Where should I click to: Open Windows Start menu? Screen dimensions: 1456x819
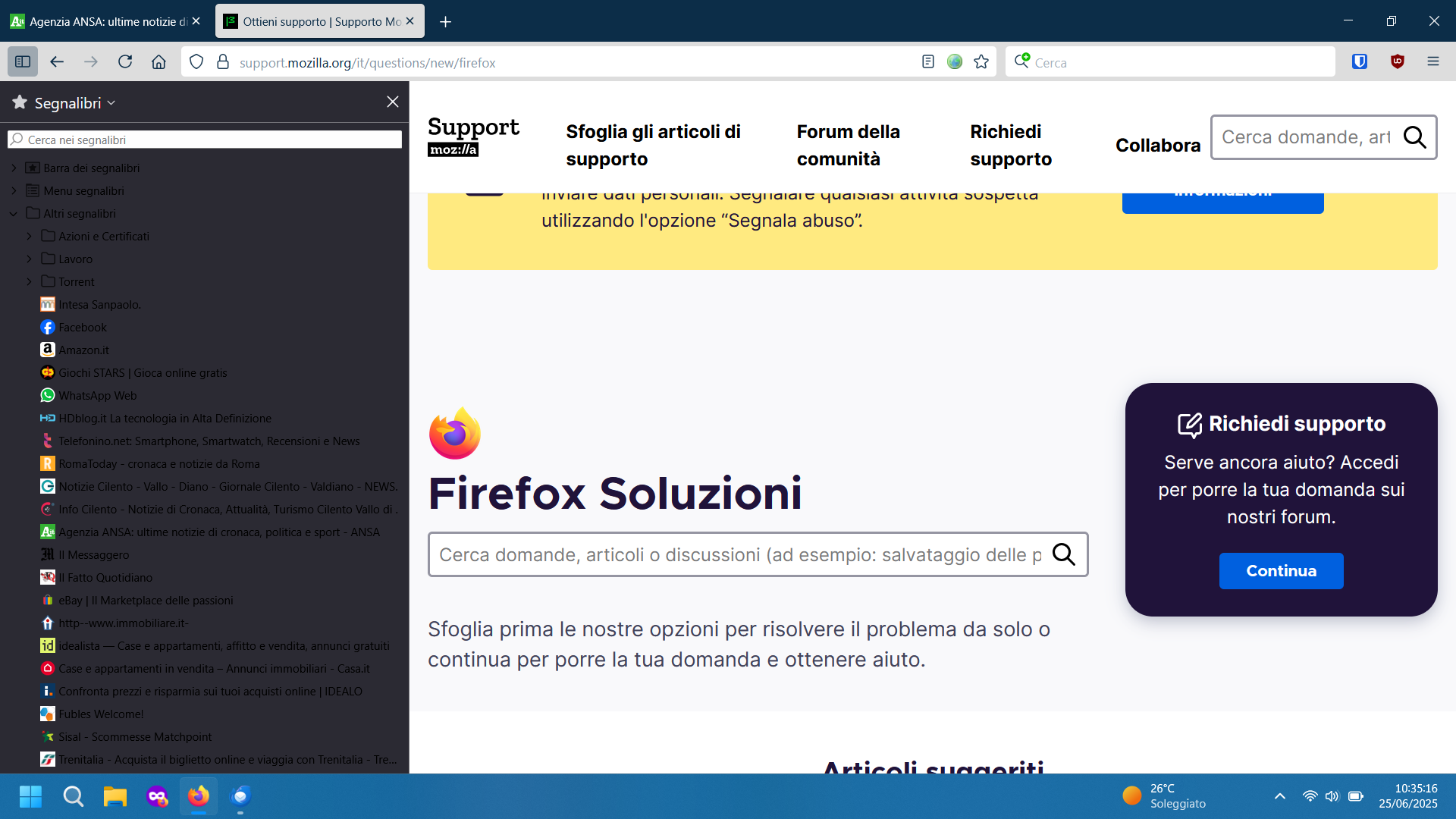click(x=30, y=796)
